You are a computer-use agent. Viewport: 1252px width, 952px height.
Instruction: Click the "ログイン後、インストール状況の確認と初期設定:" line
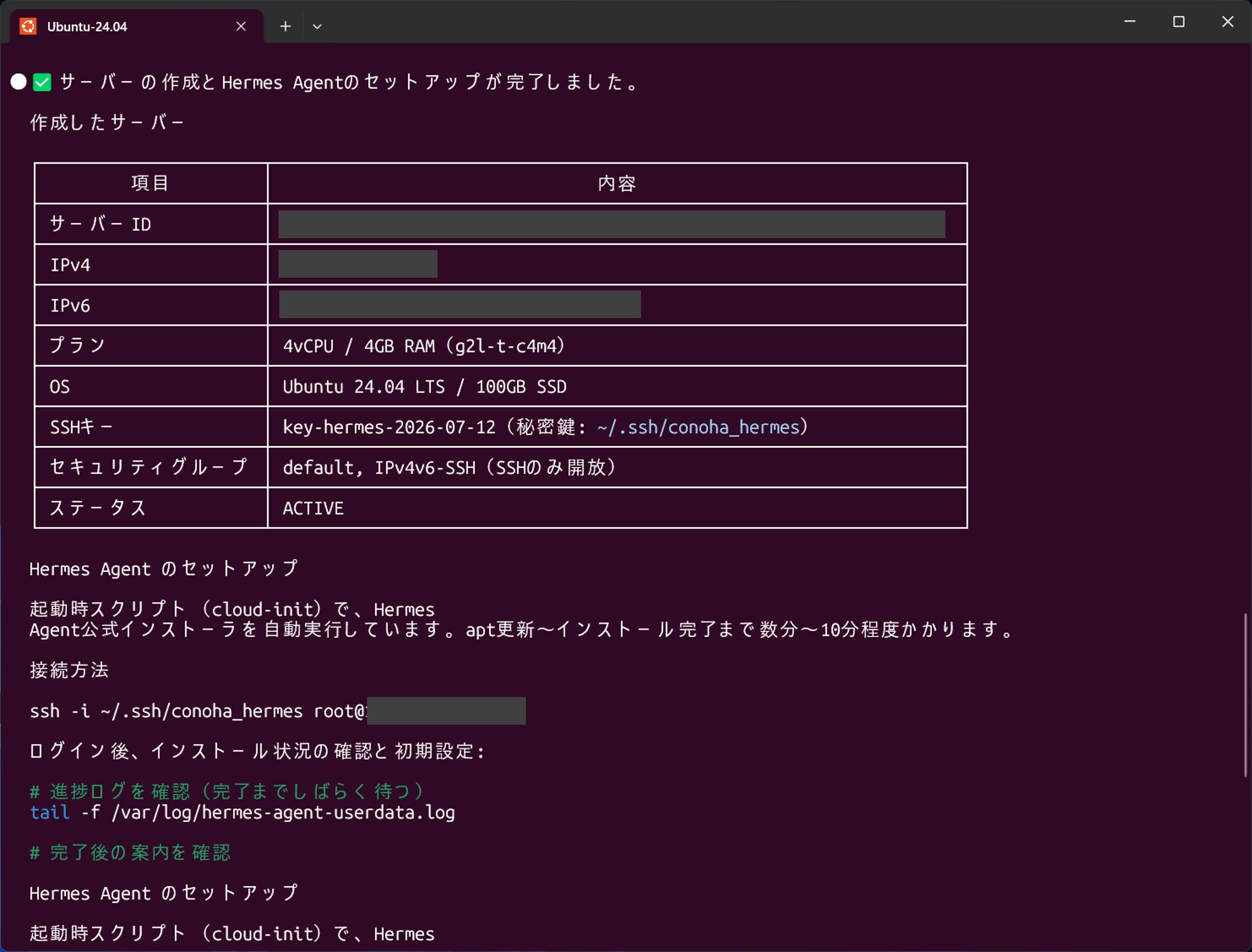point(257,751)
